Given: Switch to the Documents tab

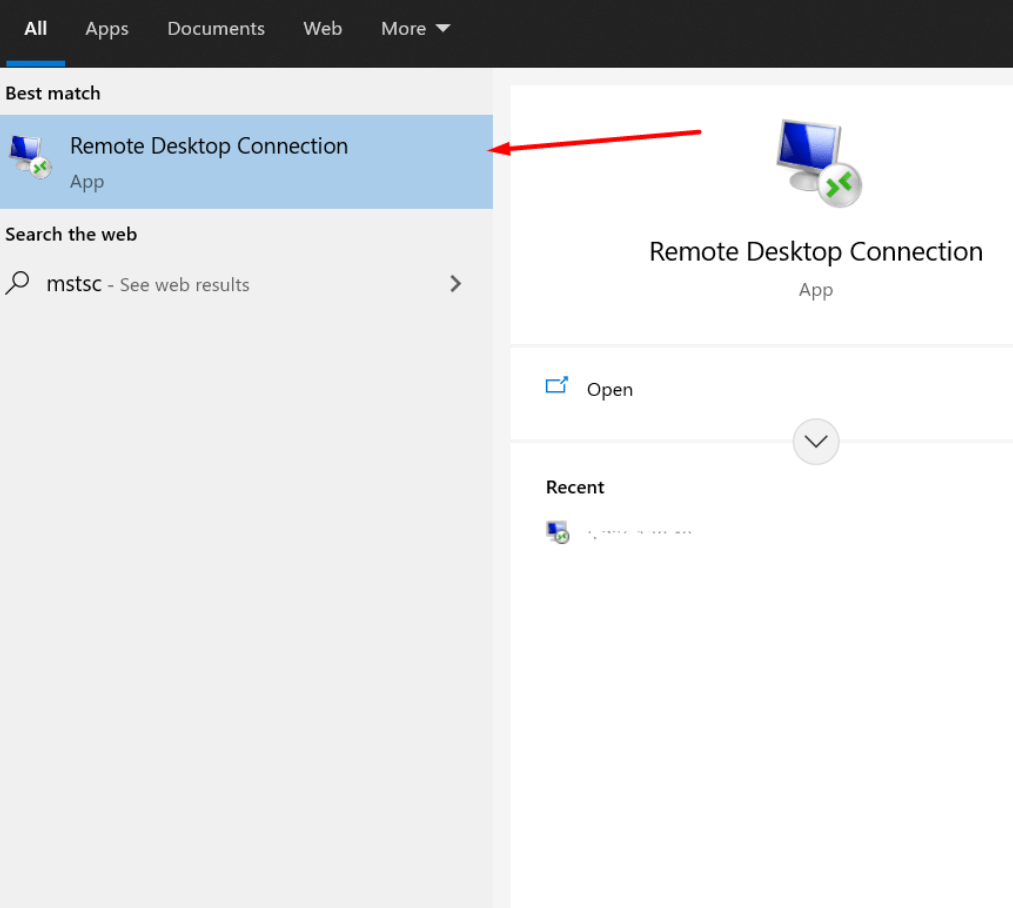Looking at the screenshot, I should 215,28.
